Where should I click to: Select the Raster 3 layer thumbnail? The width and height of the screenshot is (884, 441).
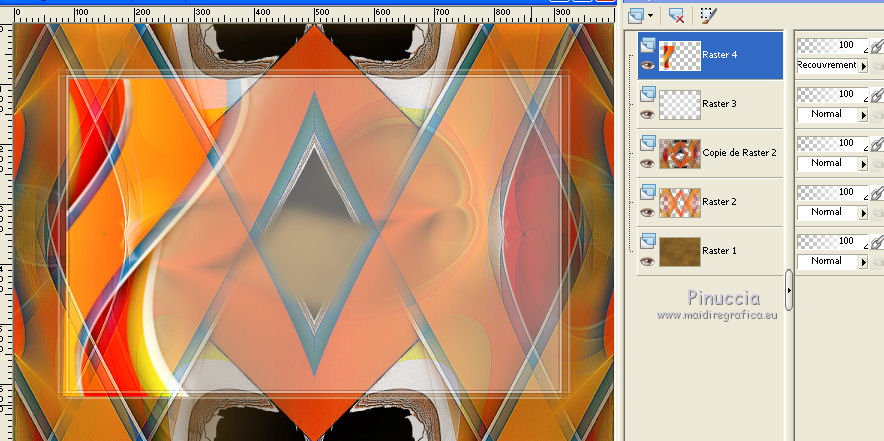[x=680, y=105]
